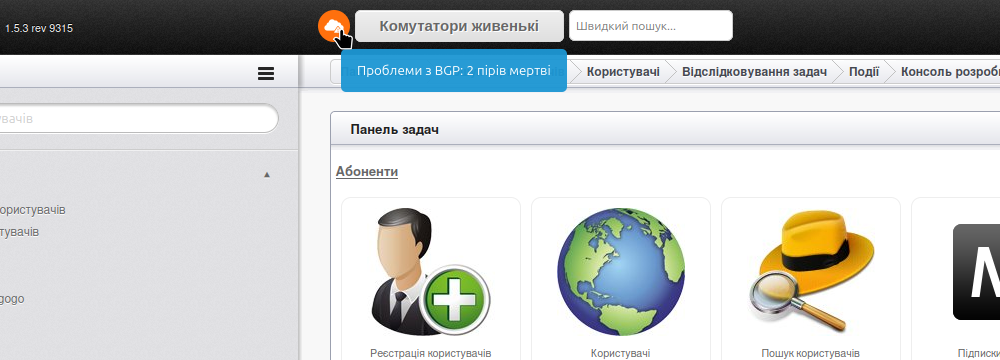Open Відслідковування задач tab
Viewport: 1000px width, 360px height.
pos(754,71)
